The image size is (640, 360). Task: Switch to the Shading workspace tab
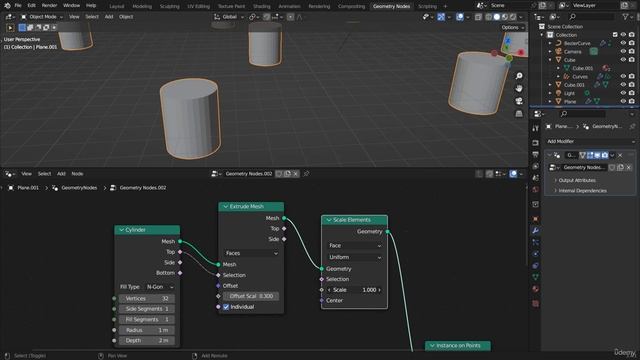[x=262, y=6]
